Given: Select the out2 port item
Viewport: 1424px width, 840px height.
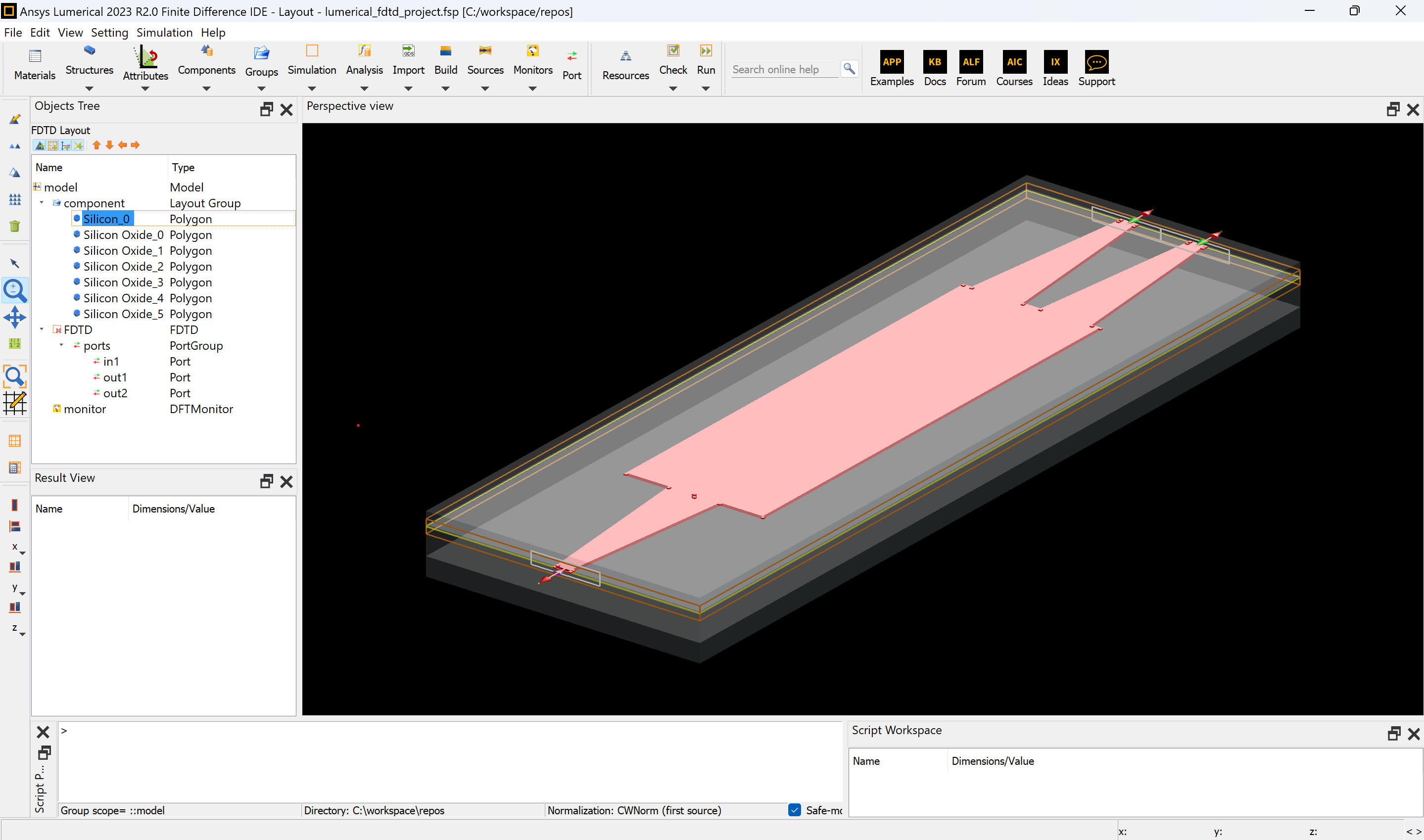Looking at the screenshot, I should point(115,393).
